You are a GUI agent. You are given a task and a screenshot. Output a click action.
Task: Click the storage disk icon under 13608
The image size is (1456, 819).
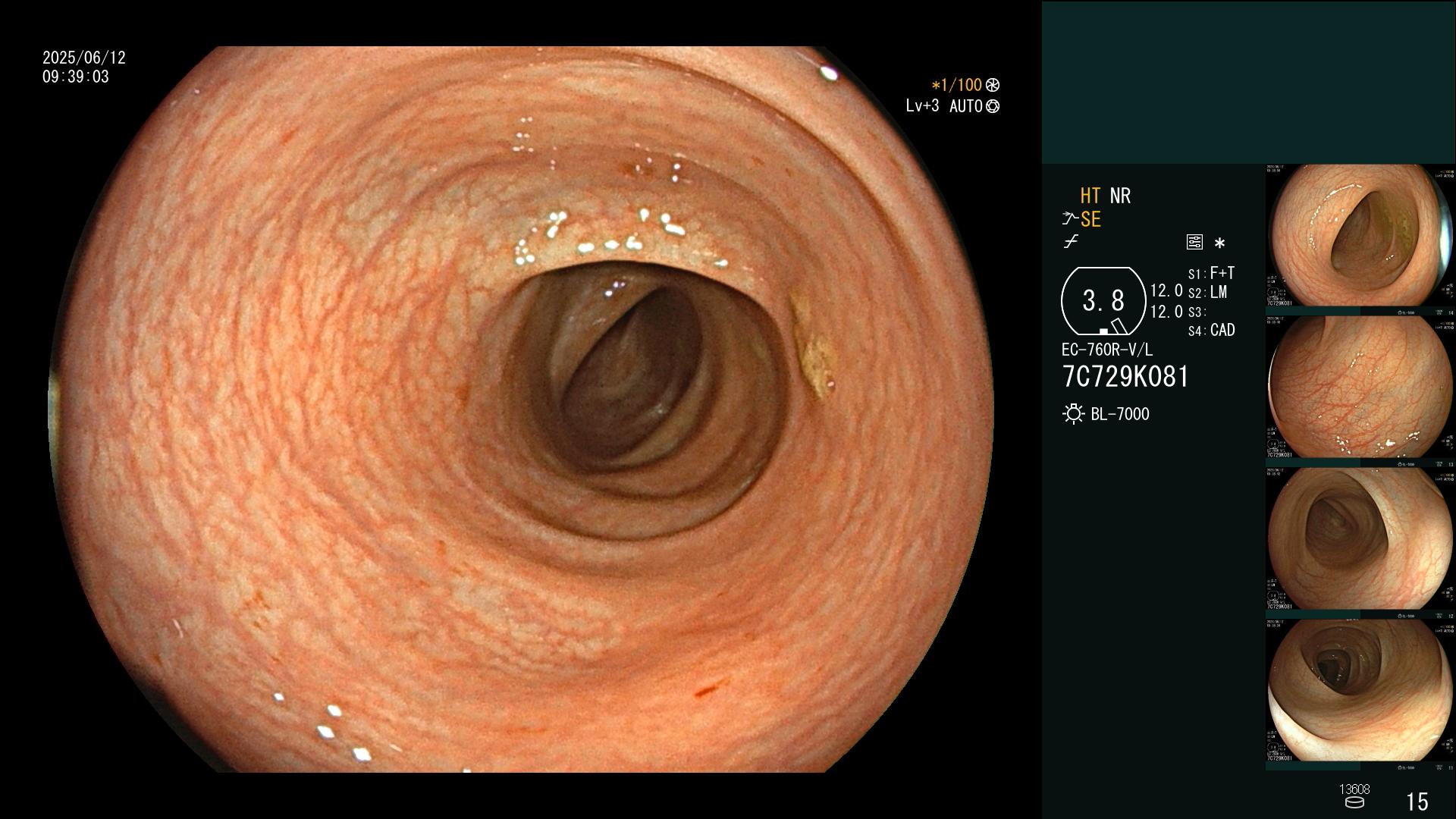1354,802
